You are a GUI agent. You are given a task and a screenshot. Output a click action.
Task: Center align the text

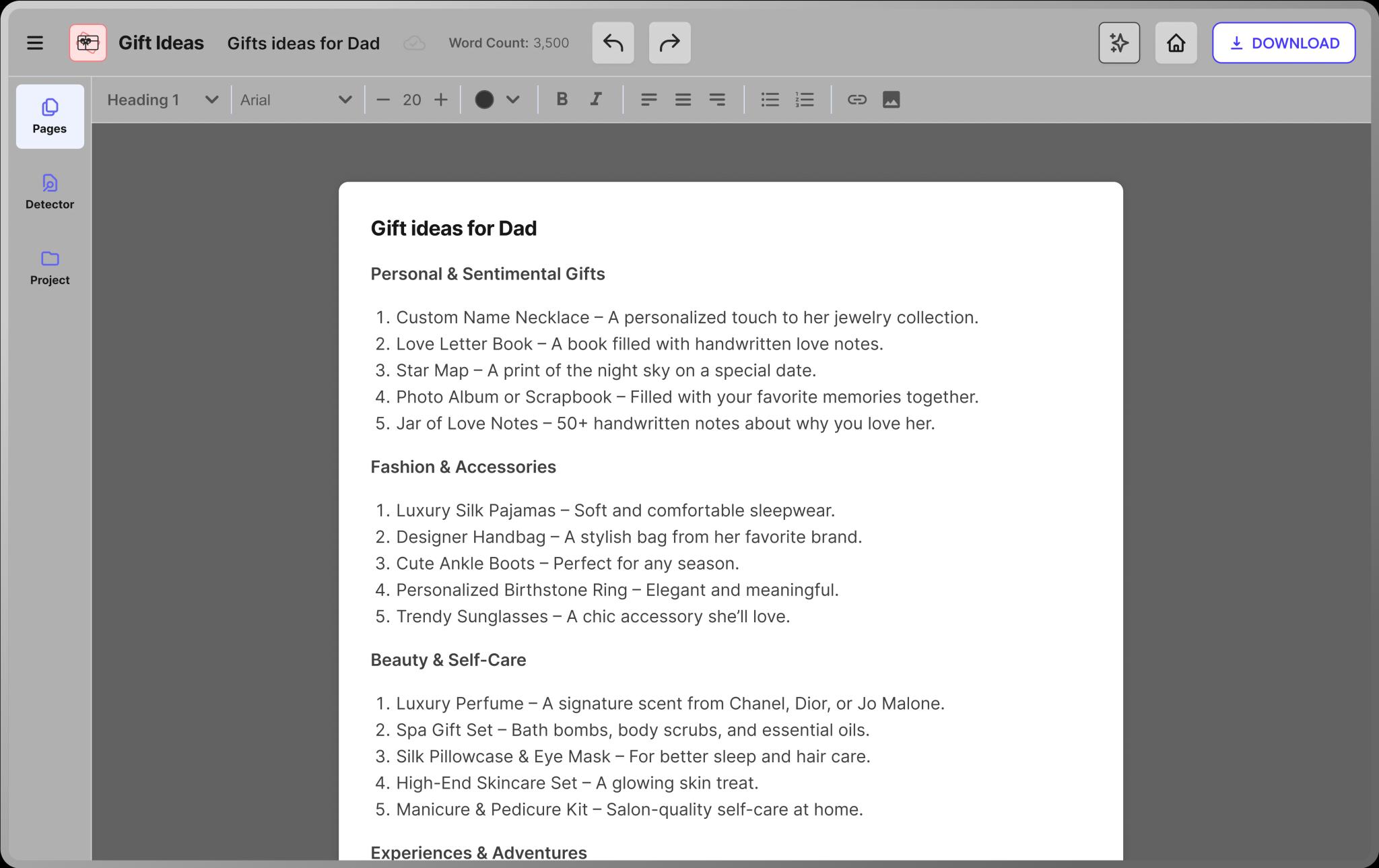[683, 100]
